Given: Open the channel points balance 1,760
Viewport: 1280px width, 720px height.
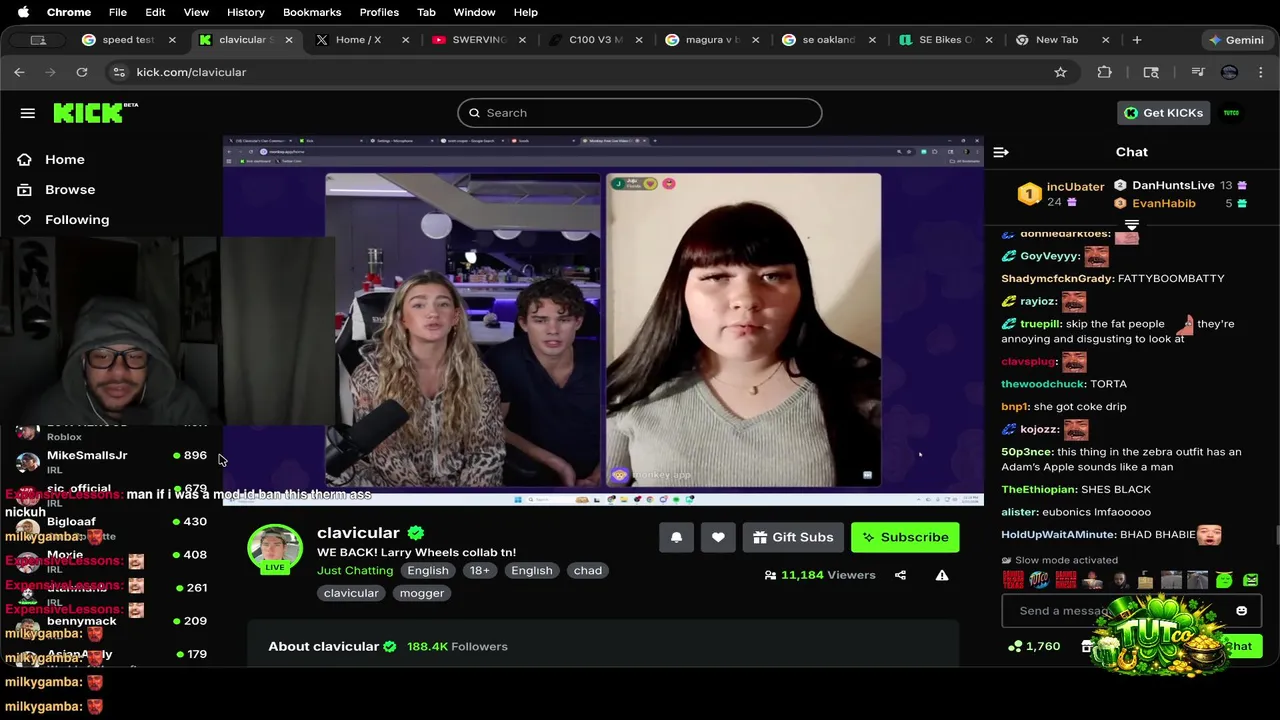Looking at the screenshot, I should click(x=1034, y=647).
